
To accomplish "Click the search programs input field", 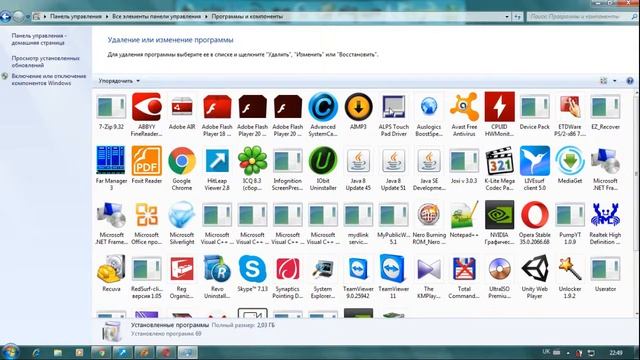I will coord(581,17).
